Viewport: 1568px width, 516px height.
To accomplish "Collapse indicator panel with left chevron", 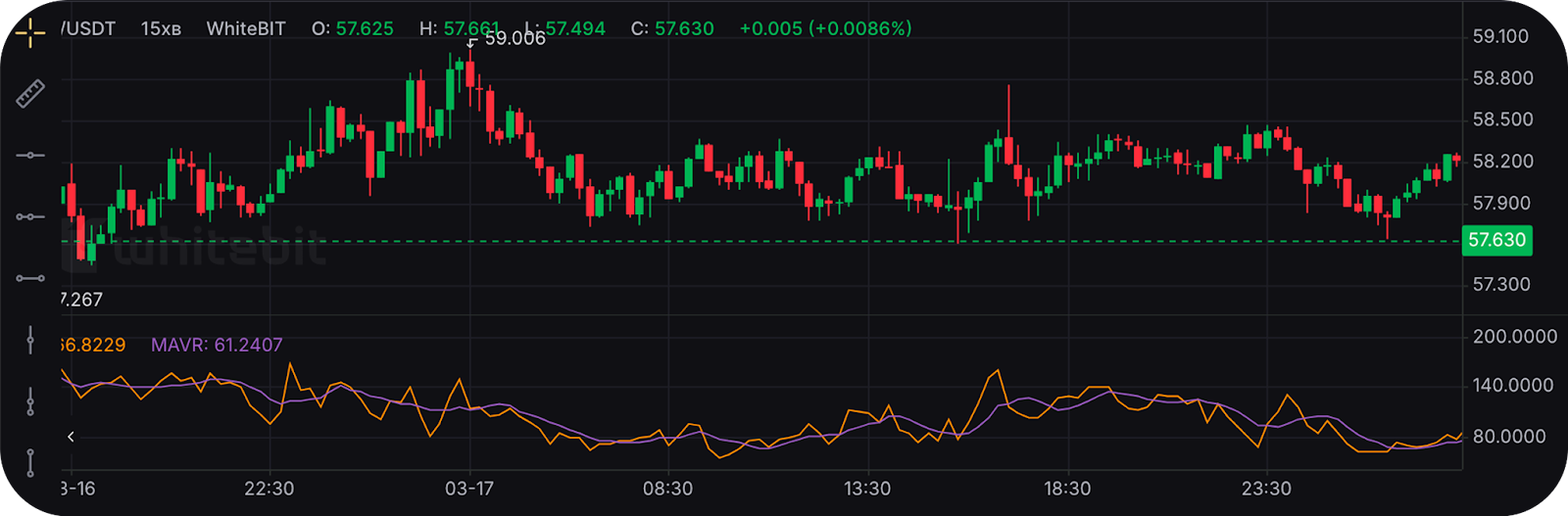I will [x=71, y=437].
